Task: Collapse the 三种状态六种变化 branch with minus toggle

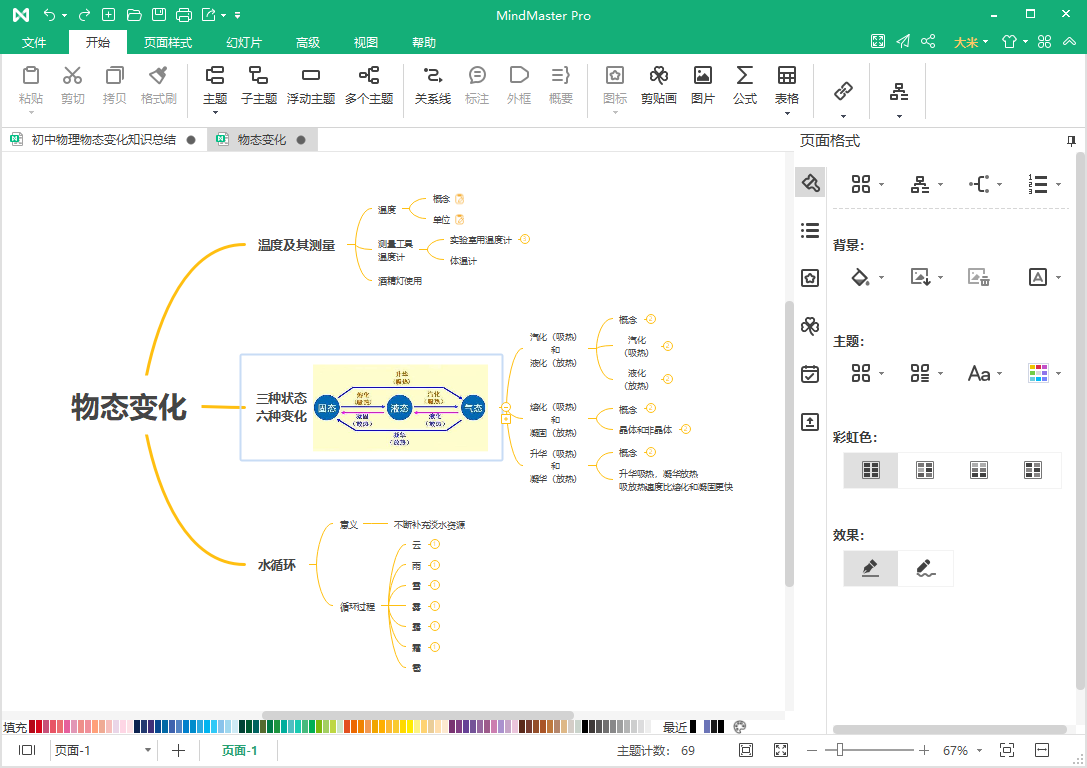Action: click(506, 407)
